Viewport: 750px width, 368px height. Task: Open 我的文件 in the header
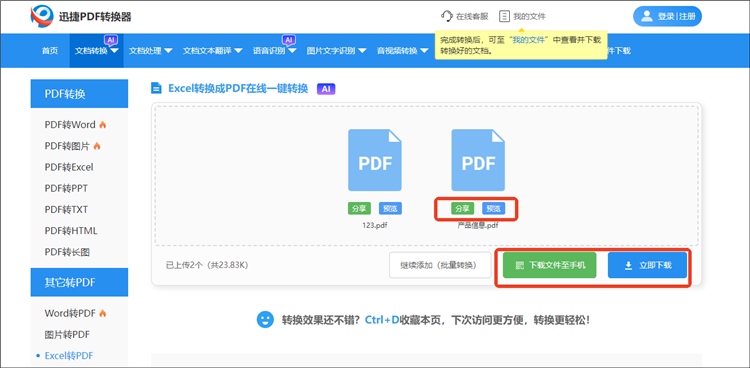click(x=529, y=16)
